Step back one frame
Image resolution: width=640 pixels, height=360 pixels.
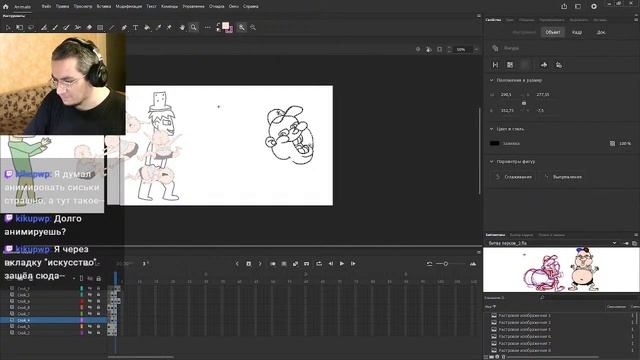click(331, 264)
